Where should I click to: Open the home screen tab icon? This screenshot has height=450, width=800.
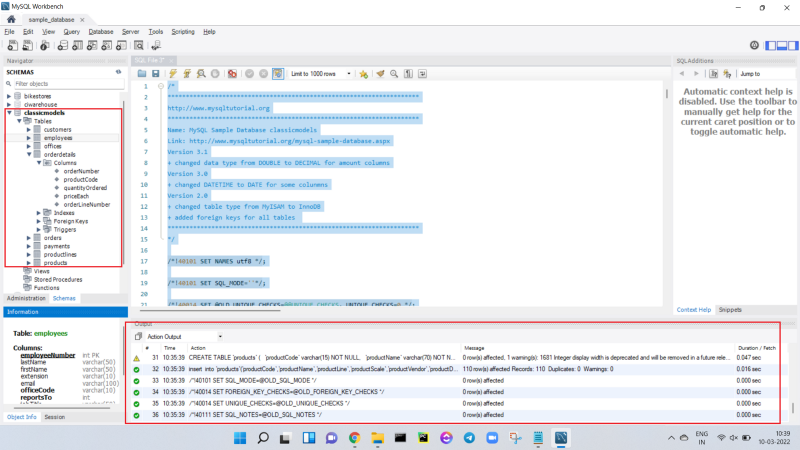click(x=11, y=19)
